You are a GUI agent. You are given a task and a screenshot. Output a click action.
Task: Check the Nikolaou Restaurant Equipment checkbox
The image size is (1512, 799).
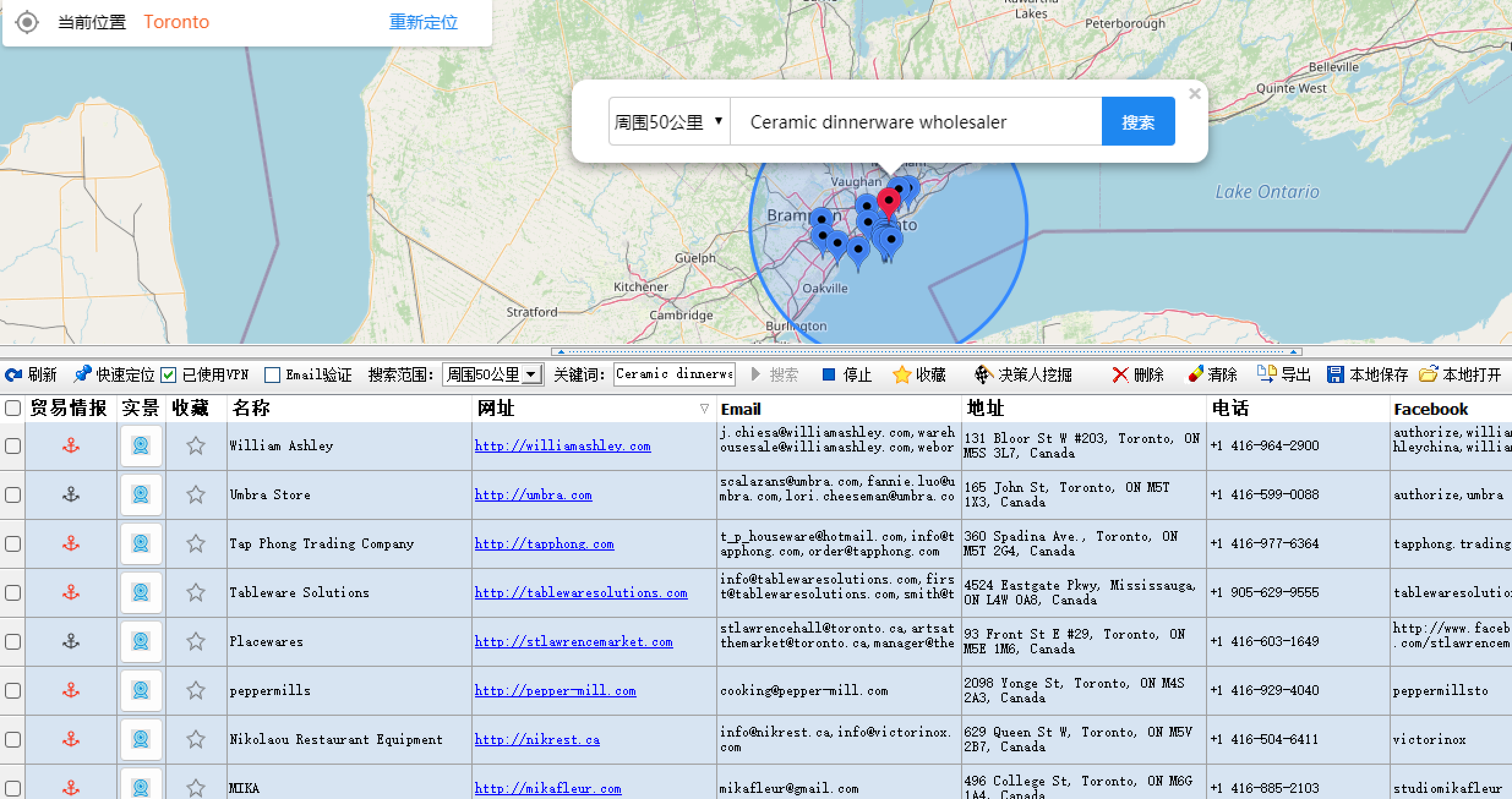pos(13,740)
